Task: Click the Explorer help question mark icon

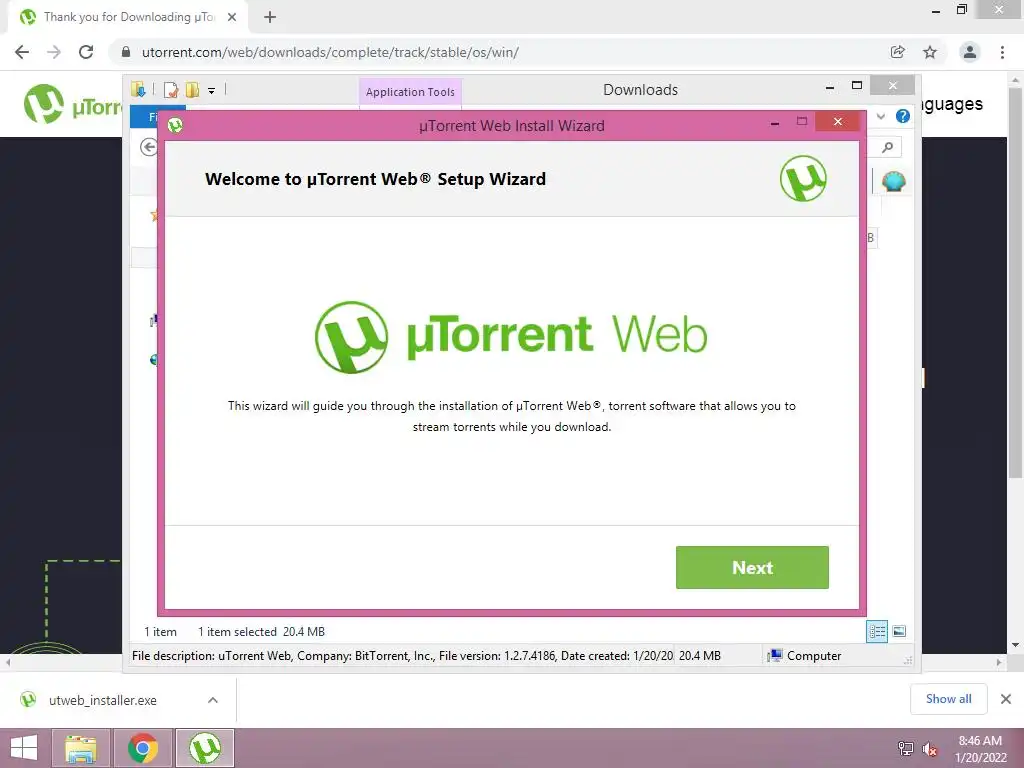Action: (x=903, y=116)
